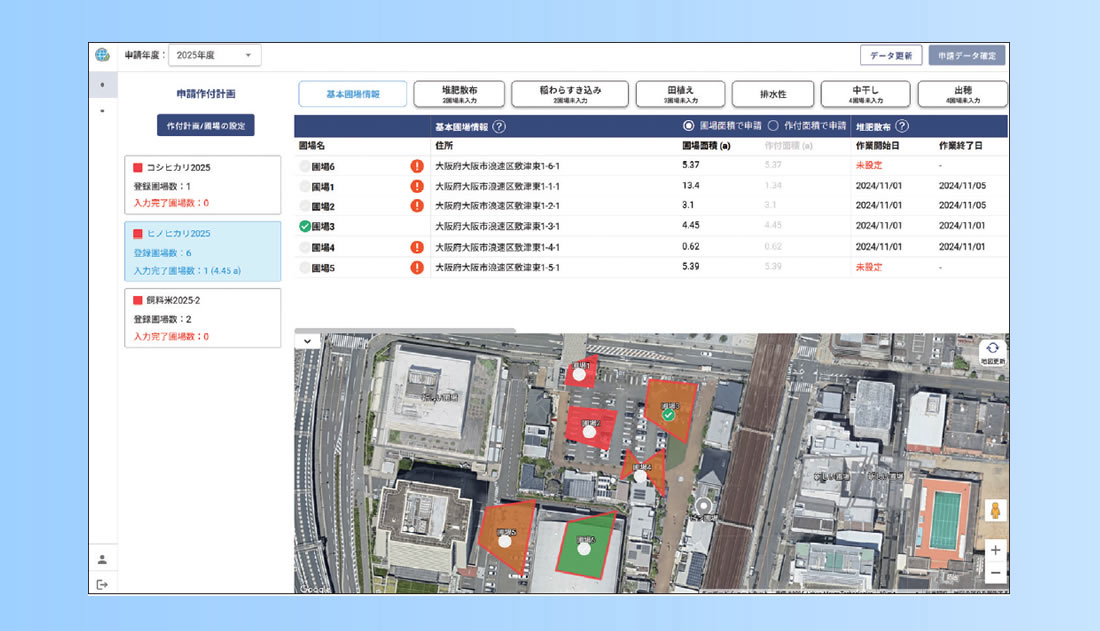Click the 作付計画/圃場の設定 button
Screen dimensions: 1100x631
point(205,125)
